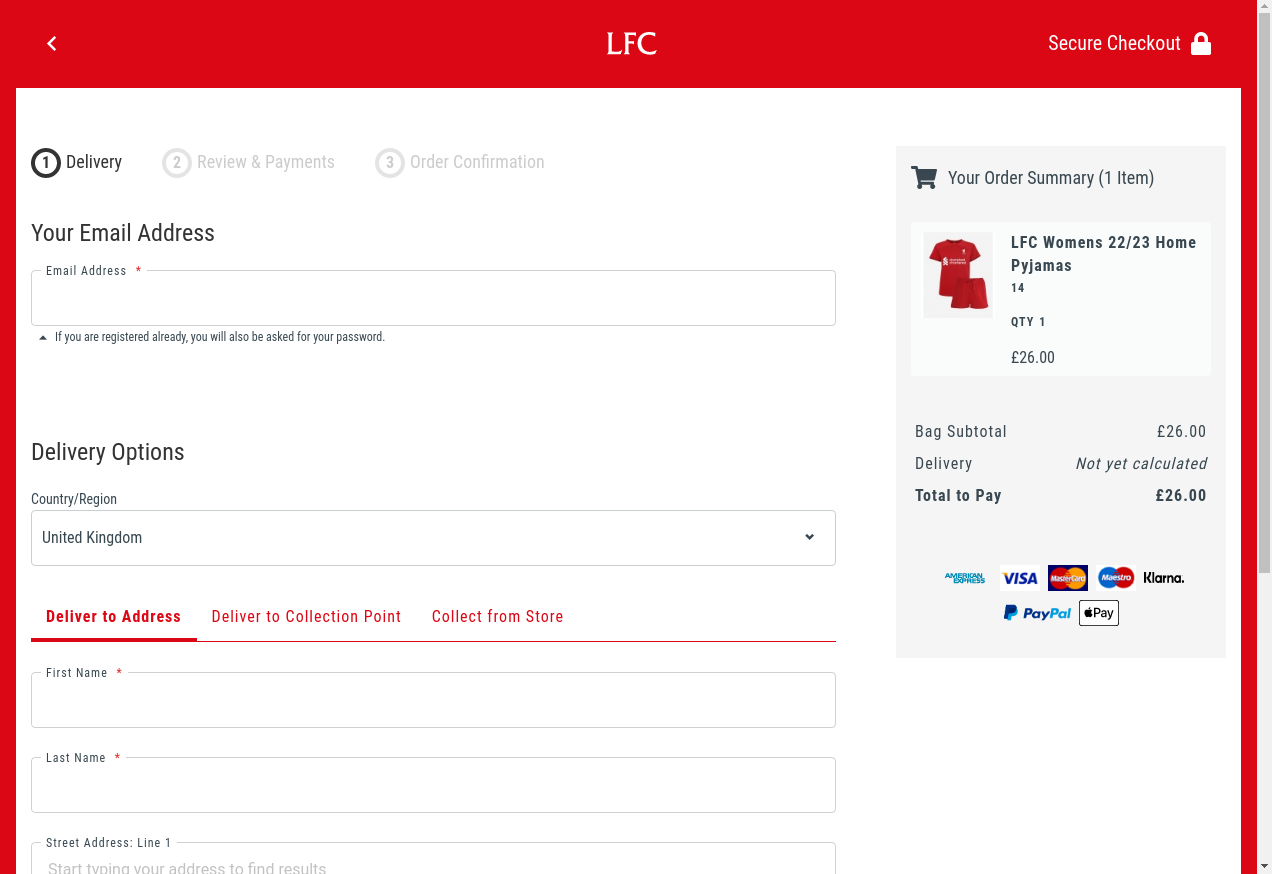This screenshot has width=1272, height=874.
Task: Click the LFC Womens 22/23 Home Pyjamas title
Action: [x=1103, y=254]
